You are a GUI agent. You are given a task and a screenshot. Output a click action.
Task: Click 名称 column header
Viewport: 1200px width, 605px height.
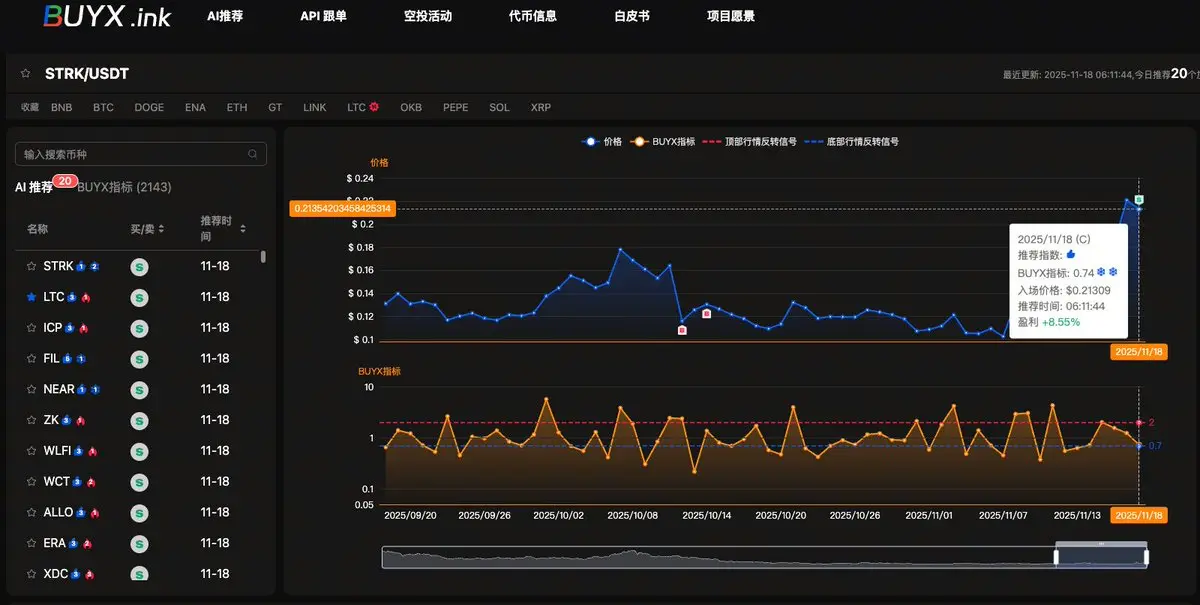click(37, 229)
